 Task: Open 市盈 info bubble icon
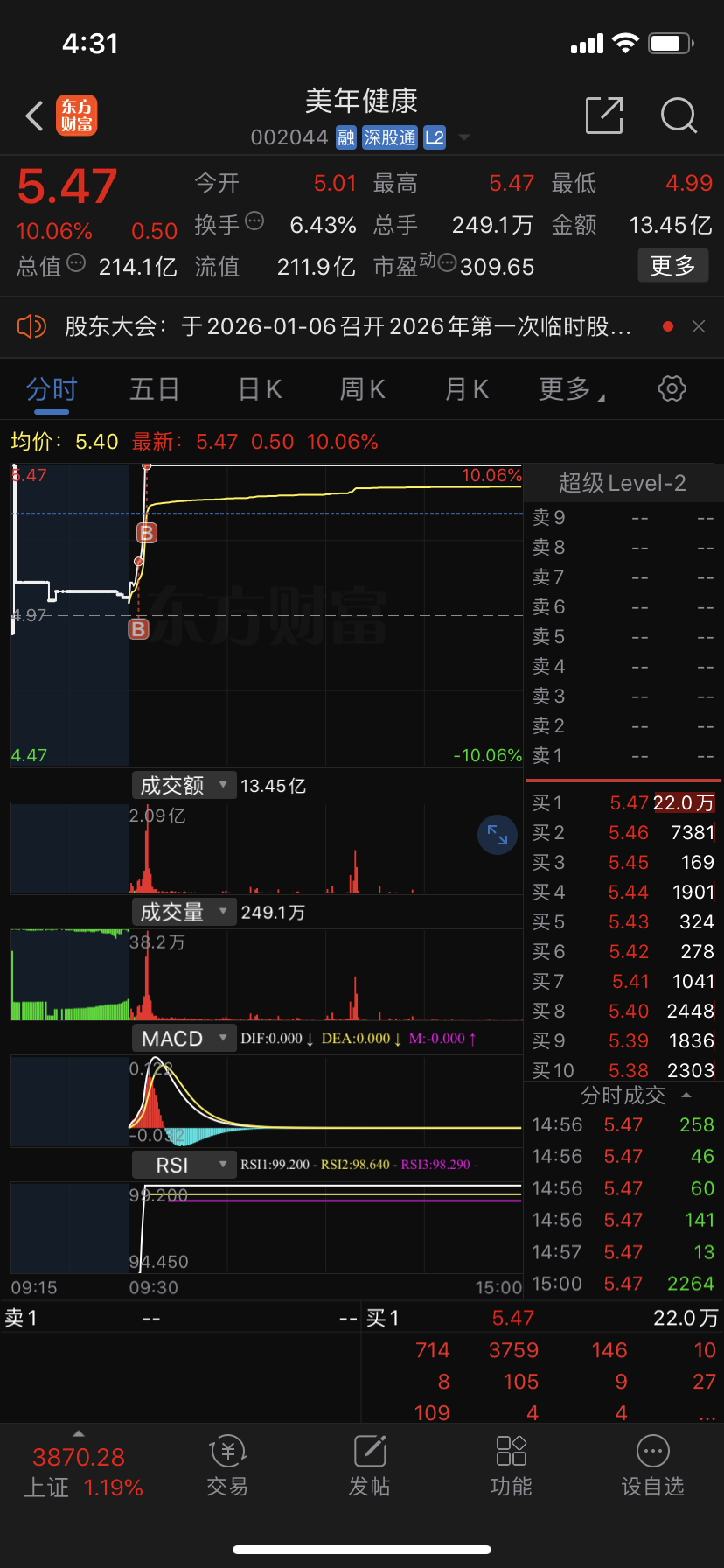click(x=447, y=262)
